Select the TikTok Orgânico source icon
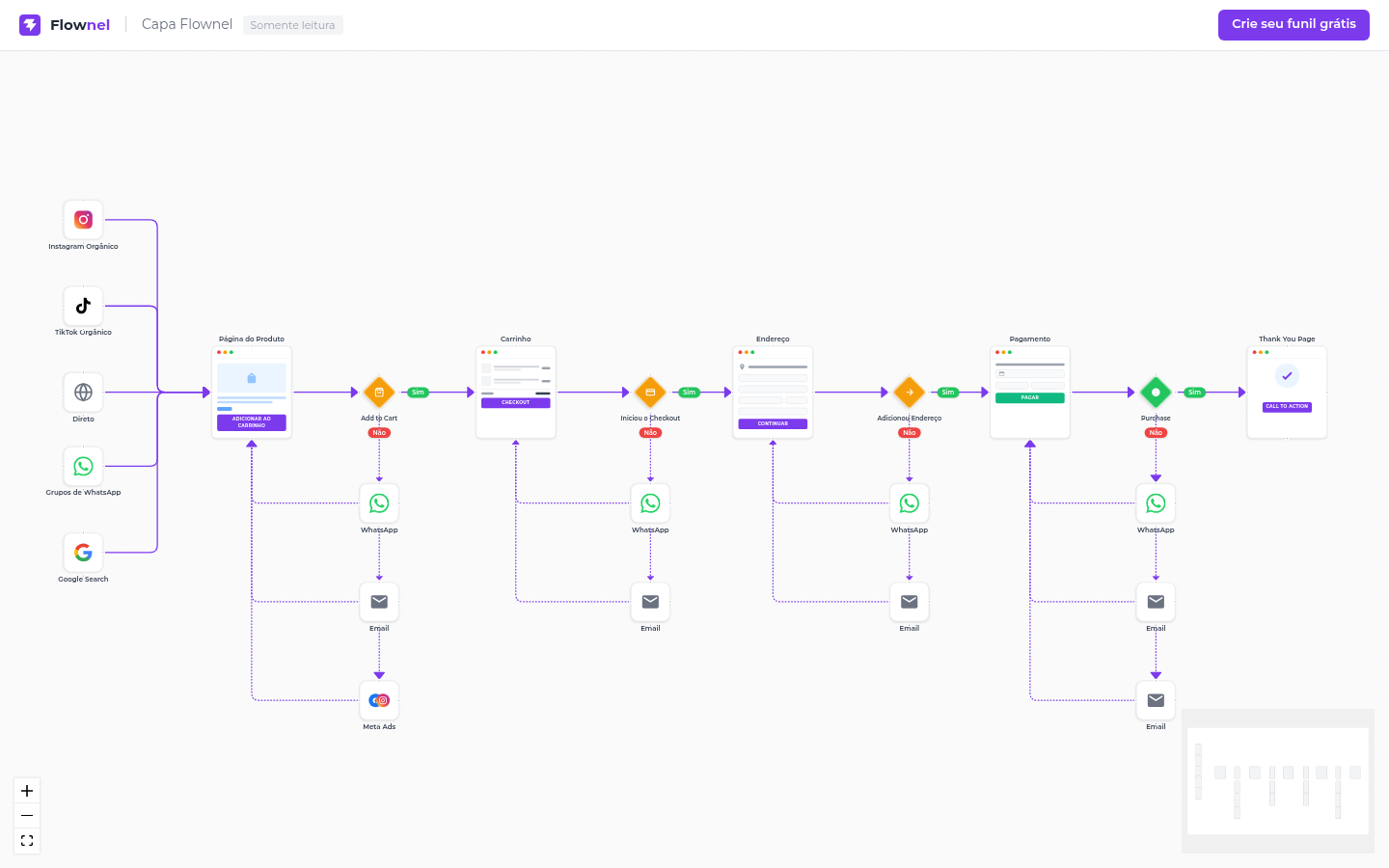 [83, 306]
